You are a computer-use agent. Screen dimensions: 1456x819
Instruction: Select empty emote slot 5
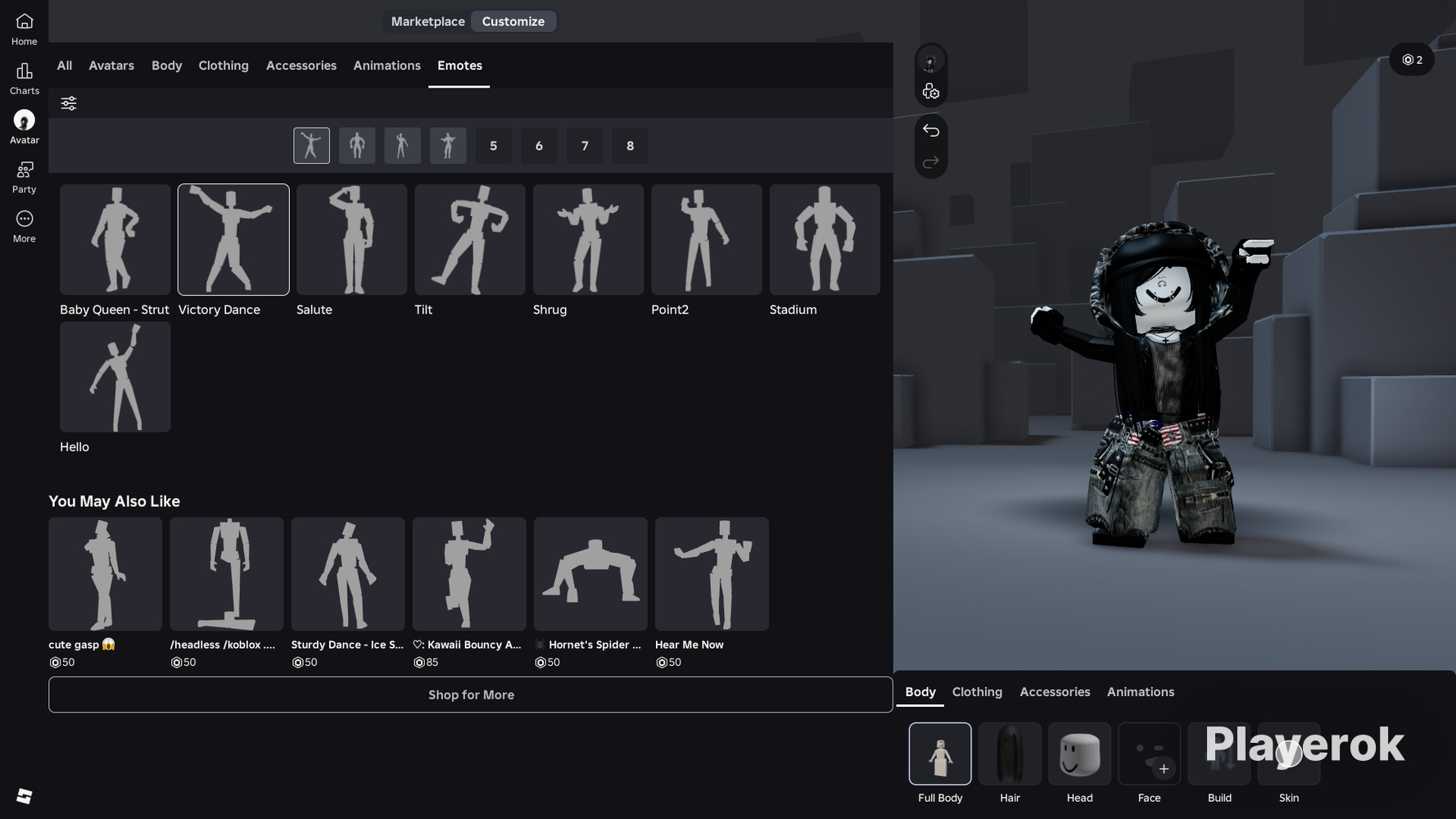493,146
